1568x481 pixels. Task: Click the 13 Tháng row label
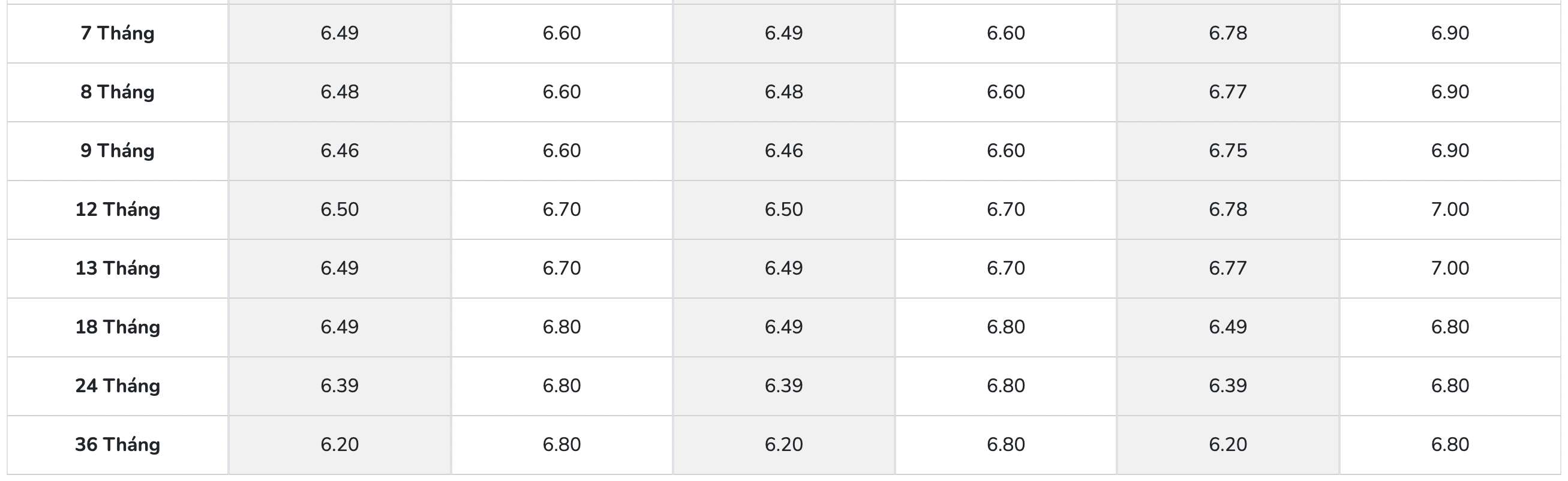118,268
